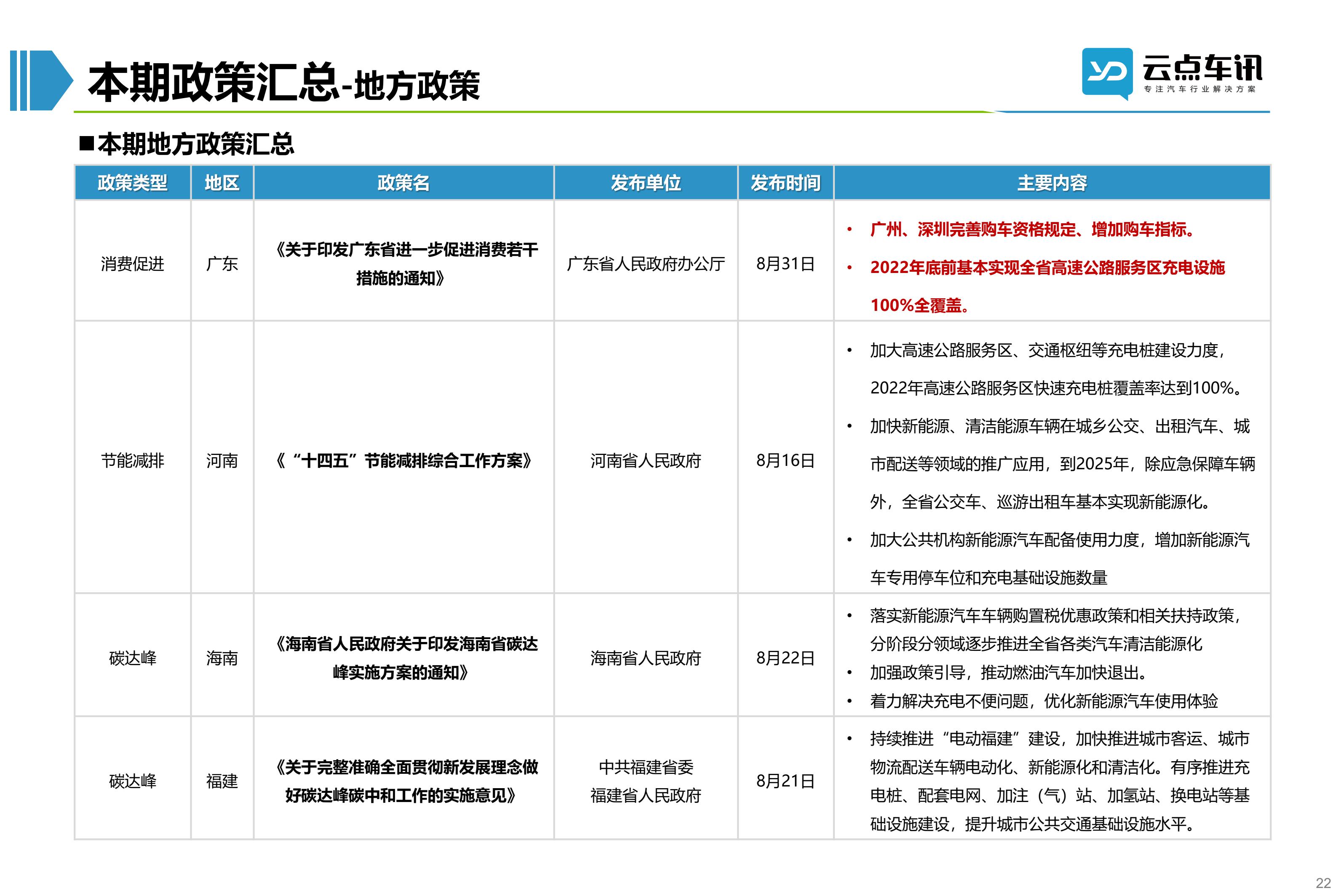The width and height of the screenshot is (1344, 896).
Task: Click the blue arrow title marker icon
Action: (x=41, y=80)
